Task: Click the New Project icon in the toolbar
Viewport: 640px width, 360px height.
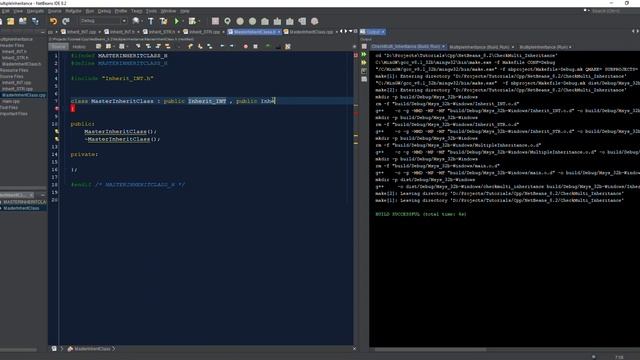Action: [x=10, y=21]
